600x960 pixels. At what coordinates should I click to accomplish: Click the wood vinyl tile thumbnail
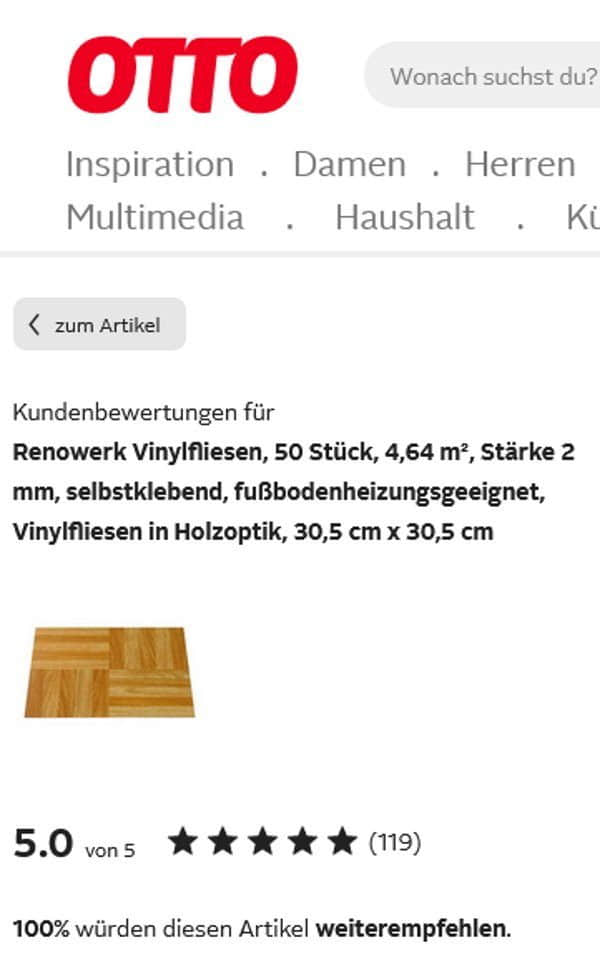tap(110, 672)
